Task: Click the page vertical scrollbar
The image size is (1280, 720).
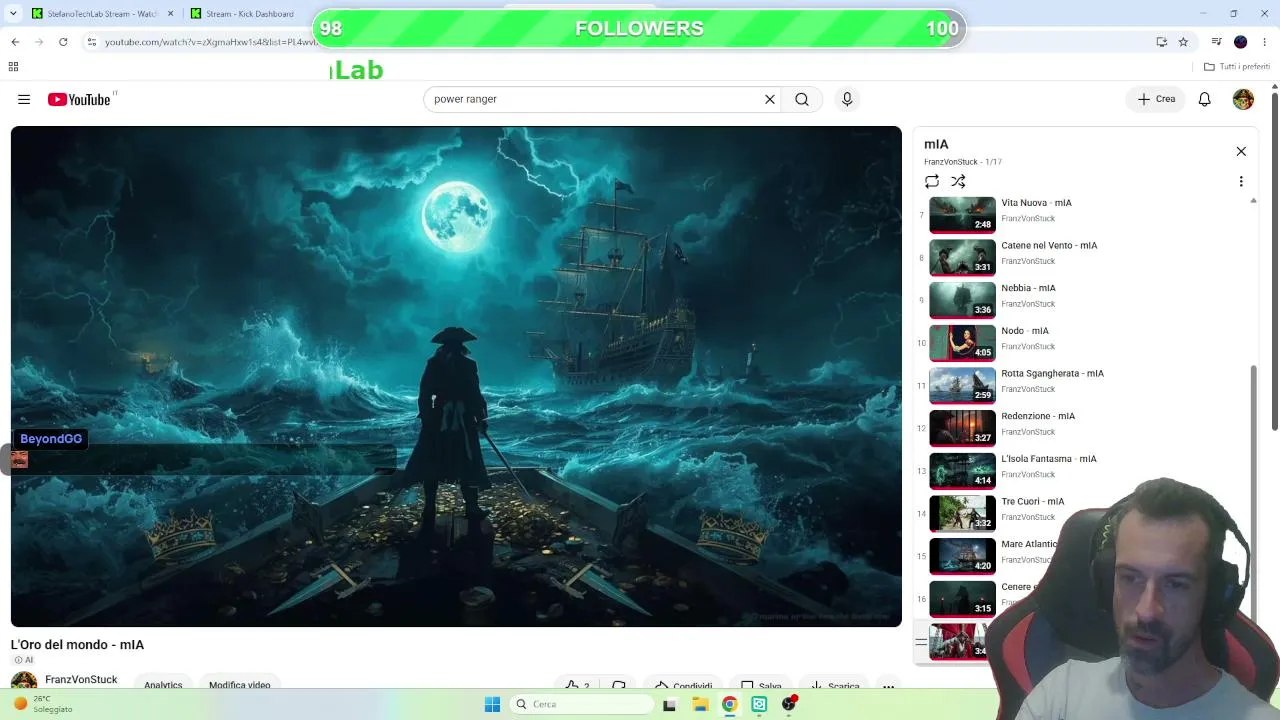Action: [1274, 260]
